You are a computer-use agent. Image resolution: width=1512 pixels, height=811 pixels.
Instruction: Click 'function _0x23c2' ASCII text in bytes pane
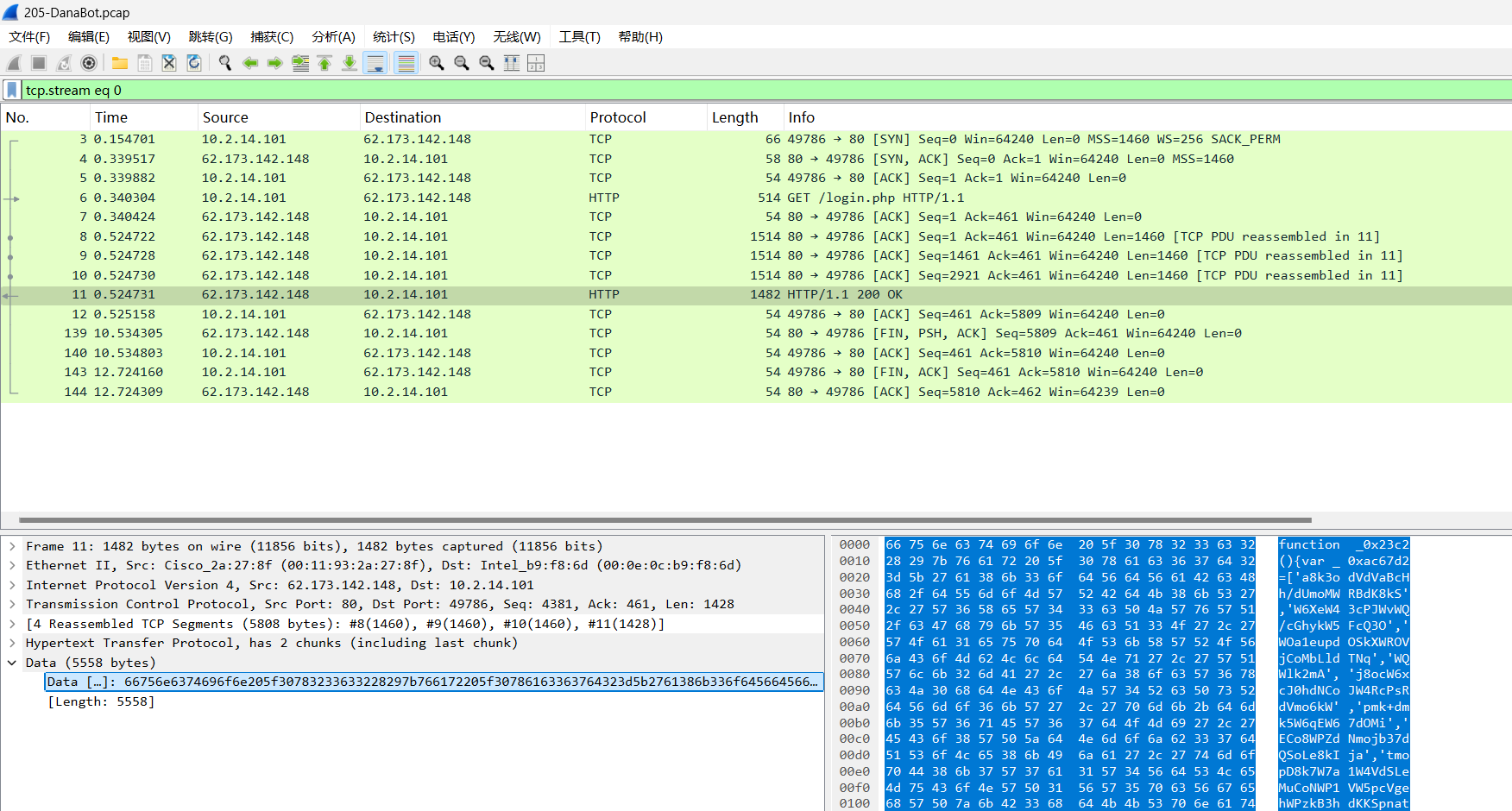click(1344, 544)
